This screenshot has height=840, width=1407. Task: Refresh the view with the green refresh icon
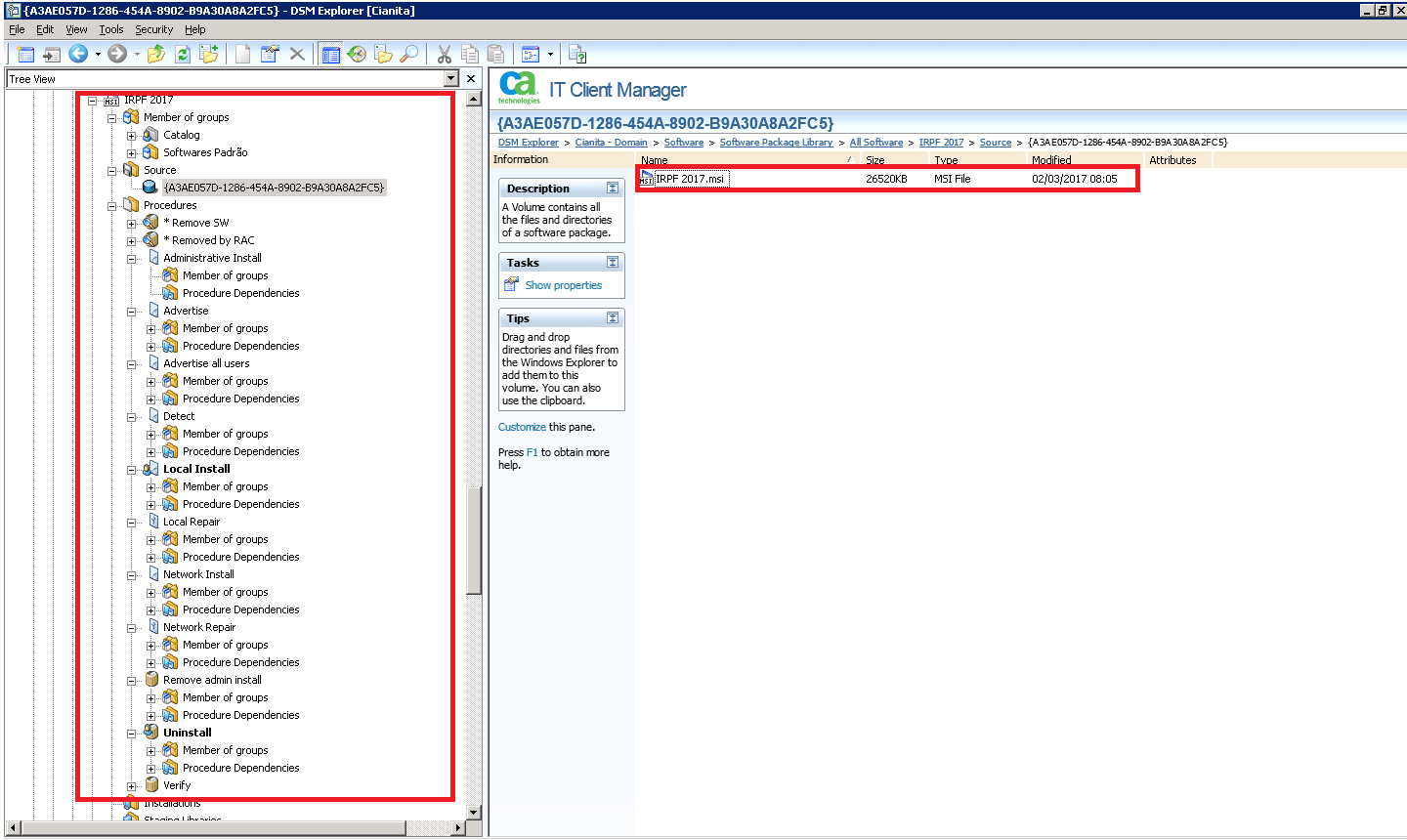click(183, 54)
